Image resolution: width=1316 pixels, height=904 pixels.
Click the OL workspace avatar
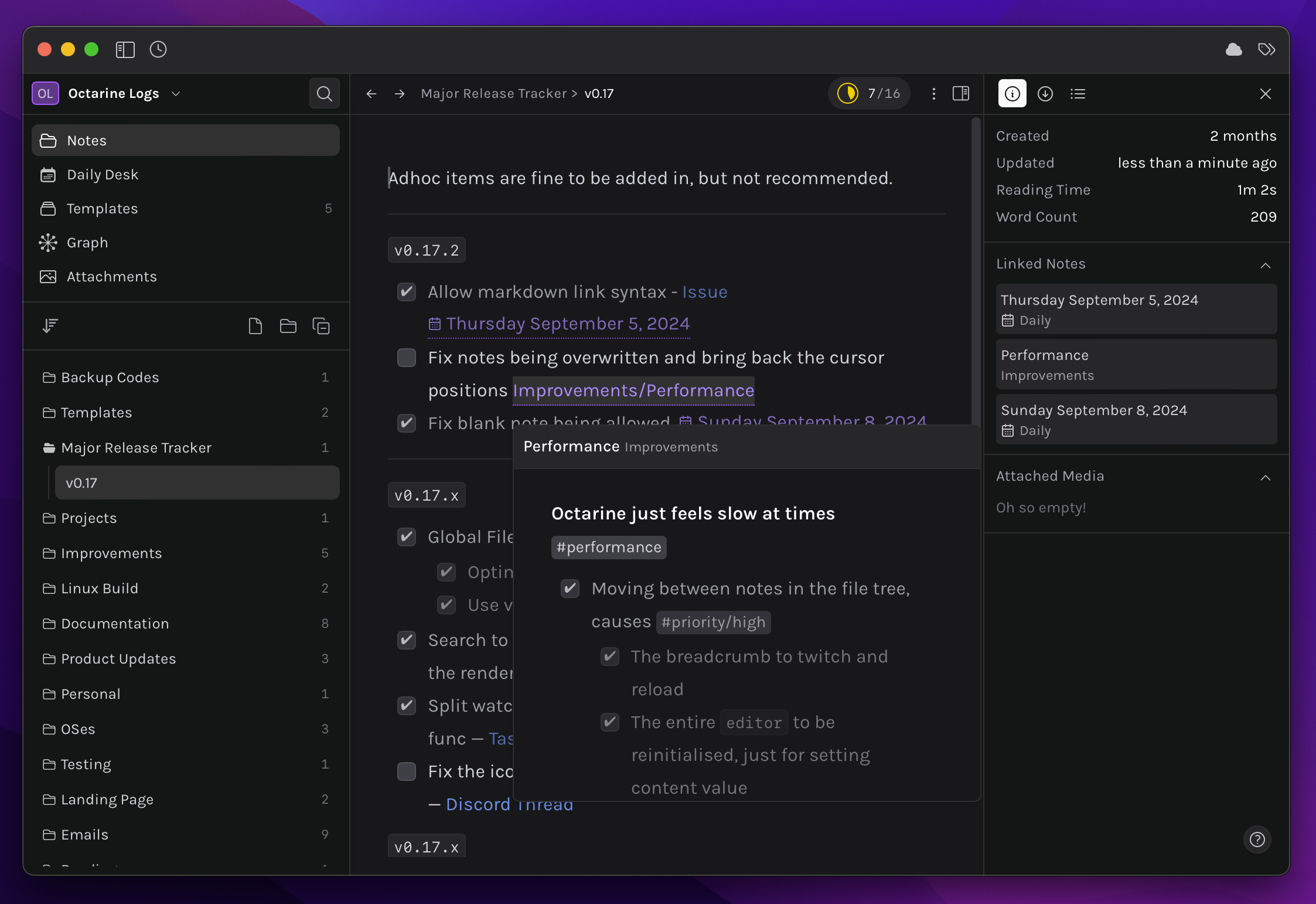[45, 94]
